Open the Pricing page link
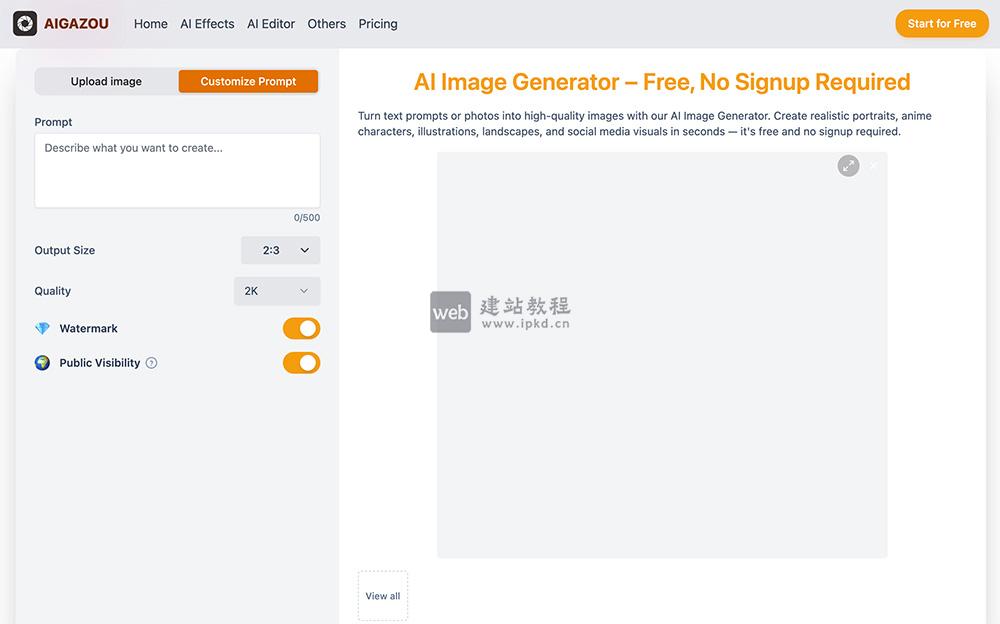Screen dimensions: 1000x624 [378, 24]
